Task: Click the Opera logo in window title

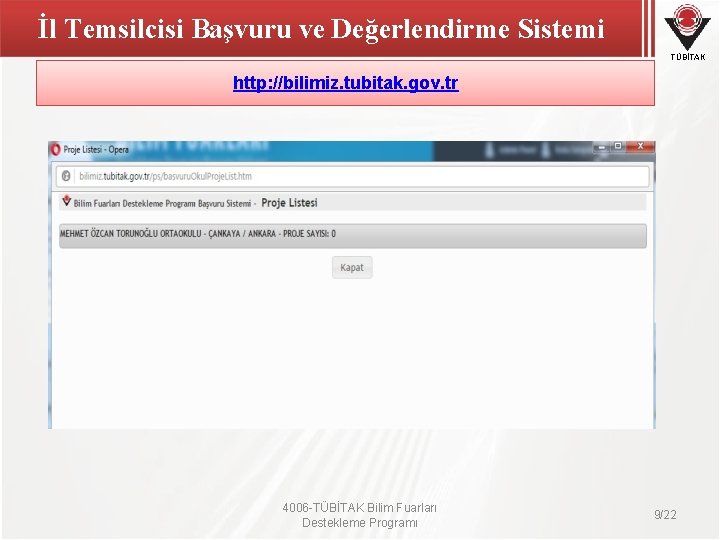Action: 56,150
